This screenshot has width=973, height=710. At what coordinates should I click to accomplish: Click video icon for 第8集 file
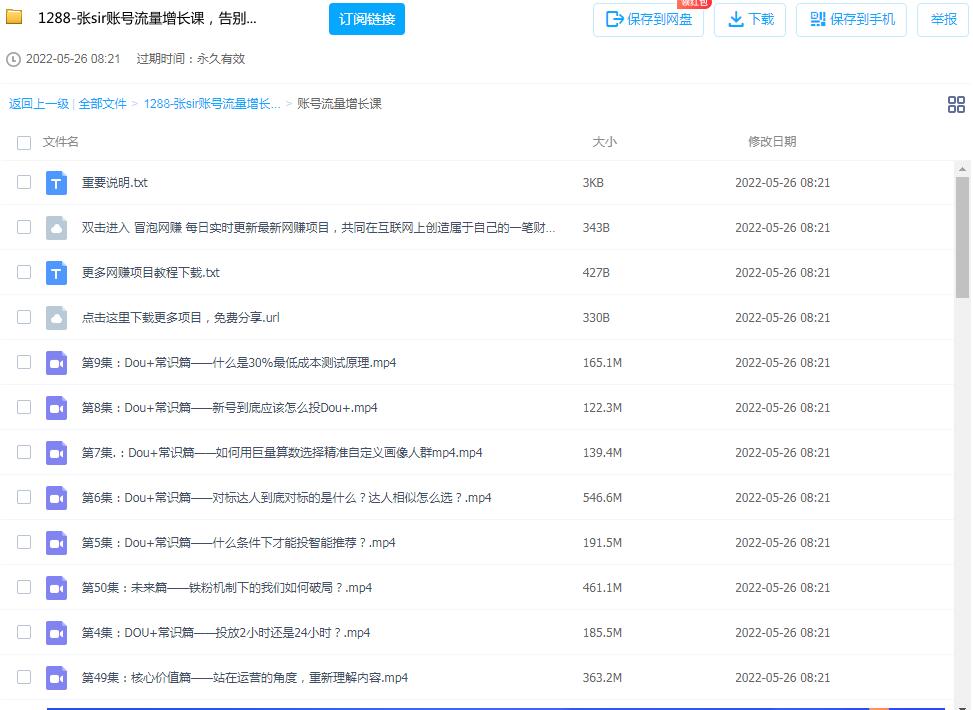(x=56, y=408)
